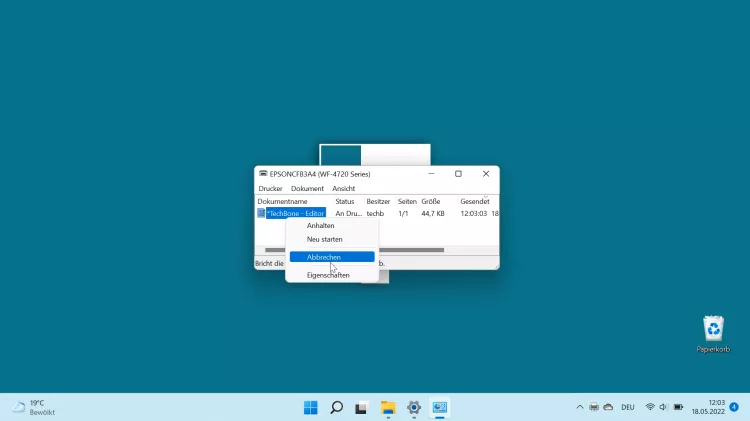Click the volume speaker icon

tap(663, 407)
